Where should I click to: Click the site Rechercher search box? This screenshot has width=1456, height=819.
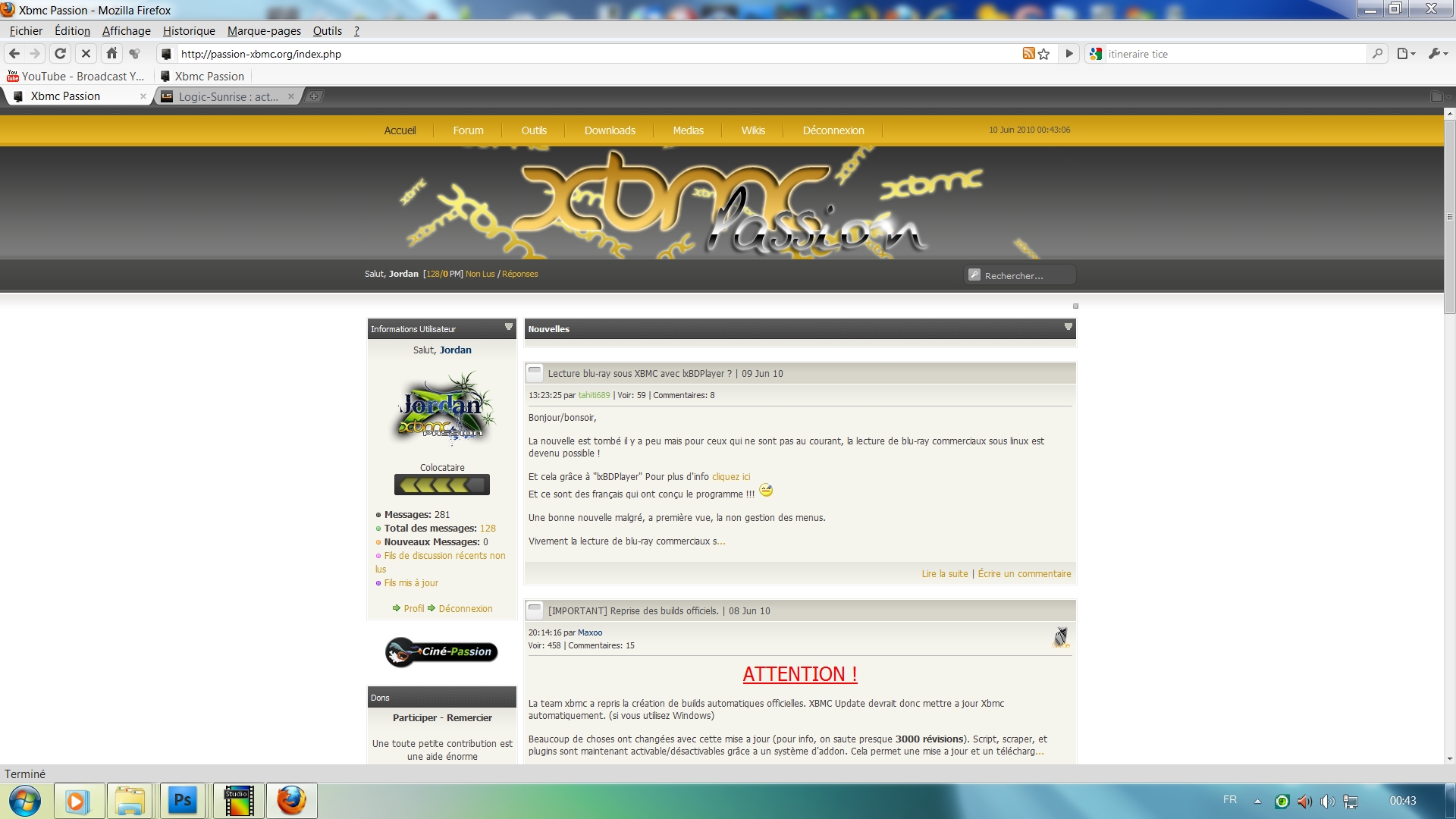pos(1020,275)
